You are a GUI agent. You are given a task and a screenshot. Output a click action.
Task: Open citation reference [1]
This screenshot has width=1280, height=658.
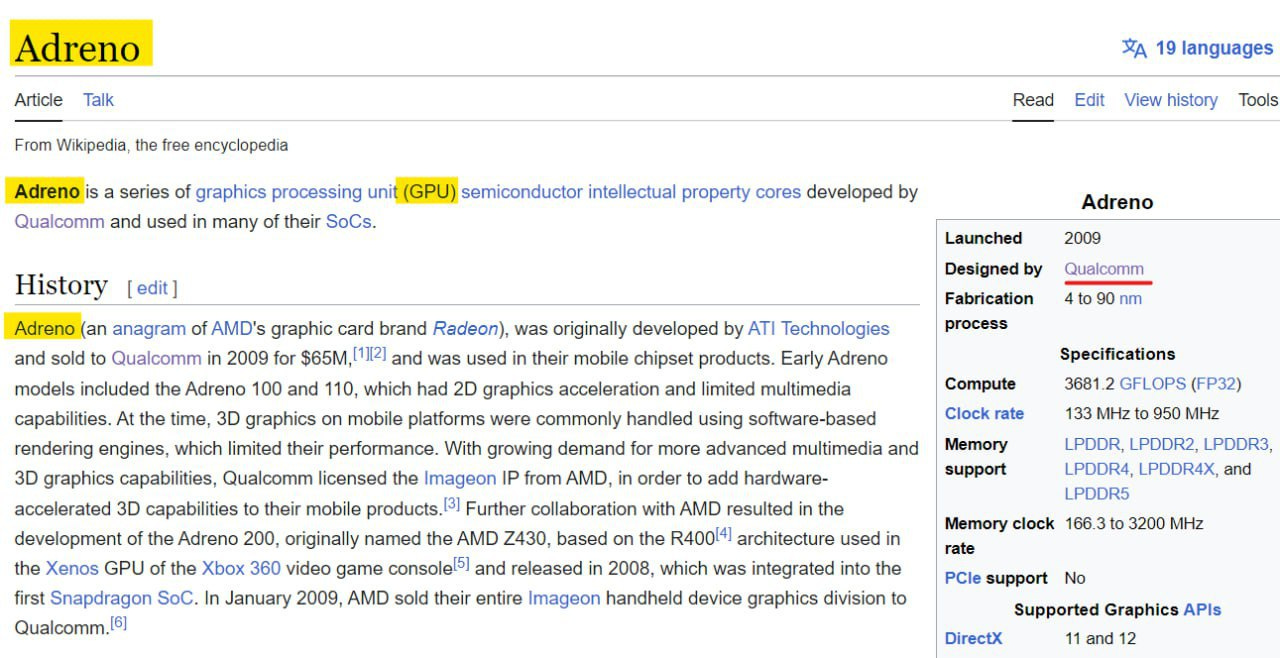361,352
